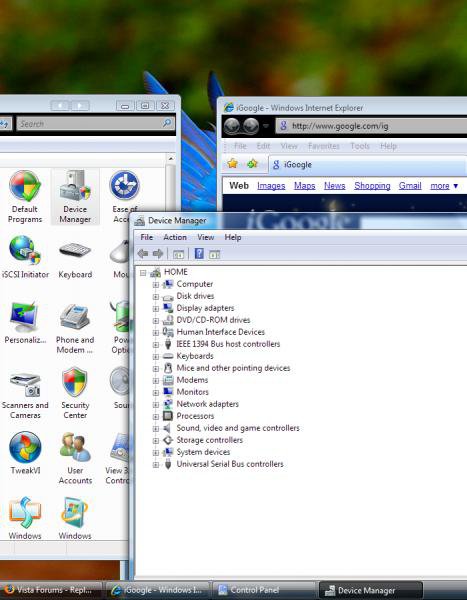
Task: Select Monitors in device tree
Action: (x=193, y=392)
